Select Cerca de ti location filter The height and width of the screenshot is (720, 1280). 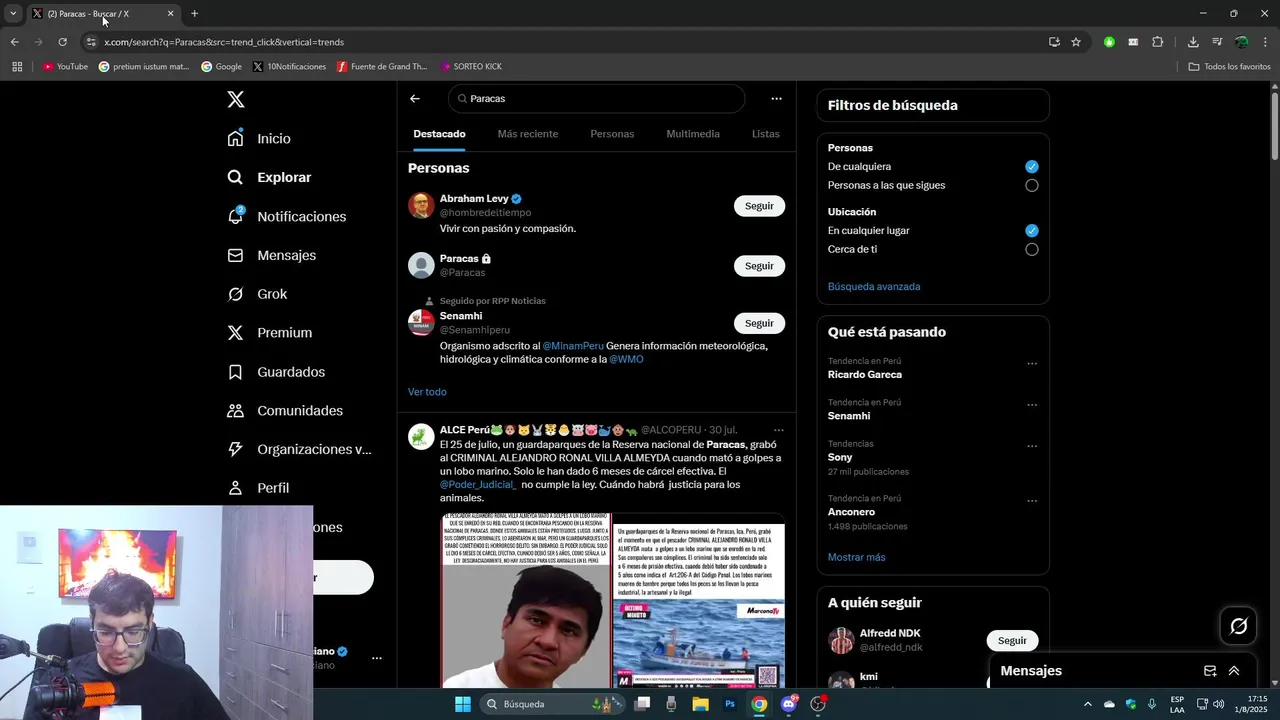tap(1032, 249)
